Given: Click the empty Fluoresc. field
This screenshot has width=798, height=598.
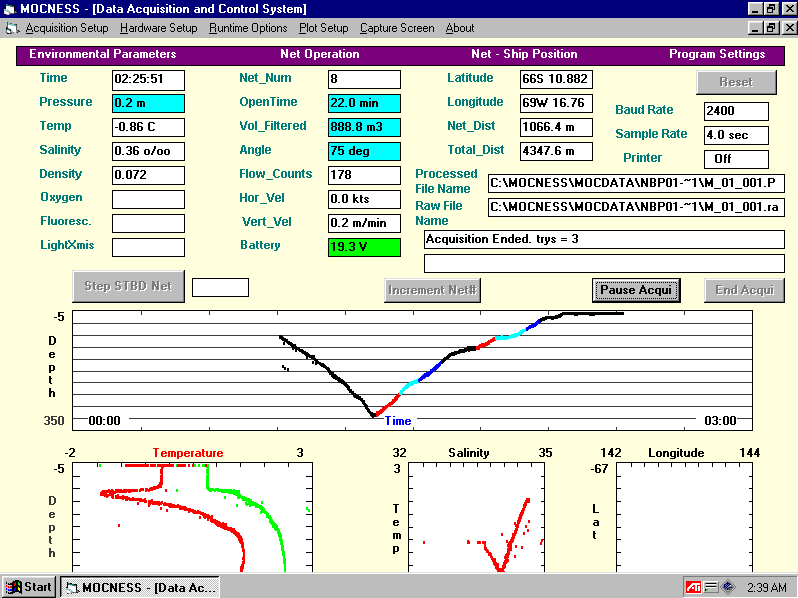Looking at the screenshot, I should [148, 223].
